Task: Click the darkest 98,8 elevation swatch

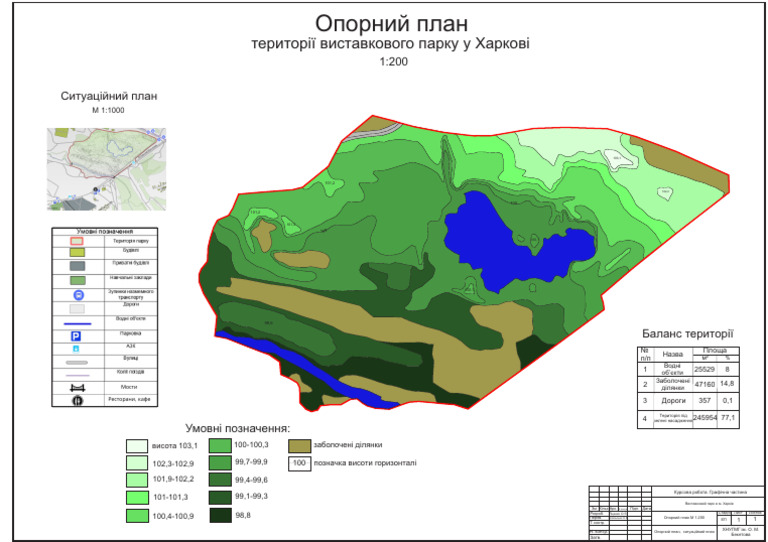Action: pyautogui.click(x=220, y=515)
